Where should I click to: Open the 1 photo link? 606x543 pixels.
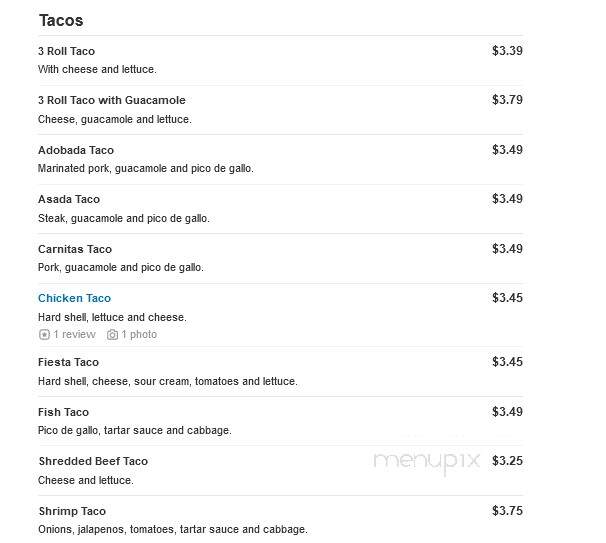coord(139,334)
